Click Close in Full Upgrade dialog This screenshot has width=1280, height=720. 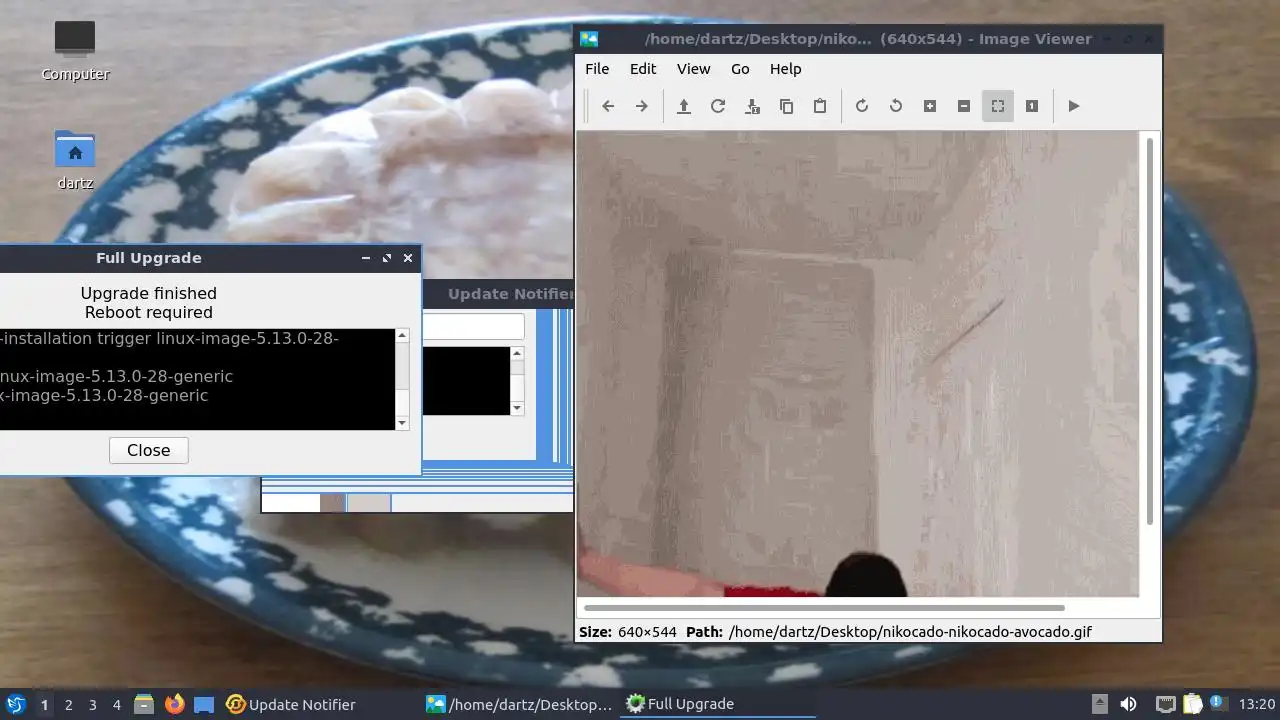(x=148, y=450)
